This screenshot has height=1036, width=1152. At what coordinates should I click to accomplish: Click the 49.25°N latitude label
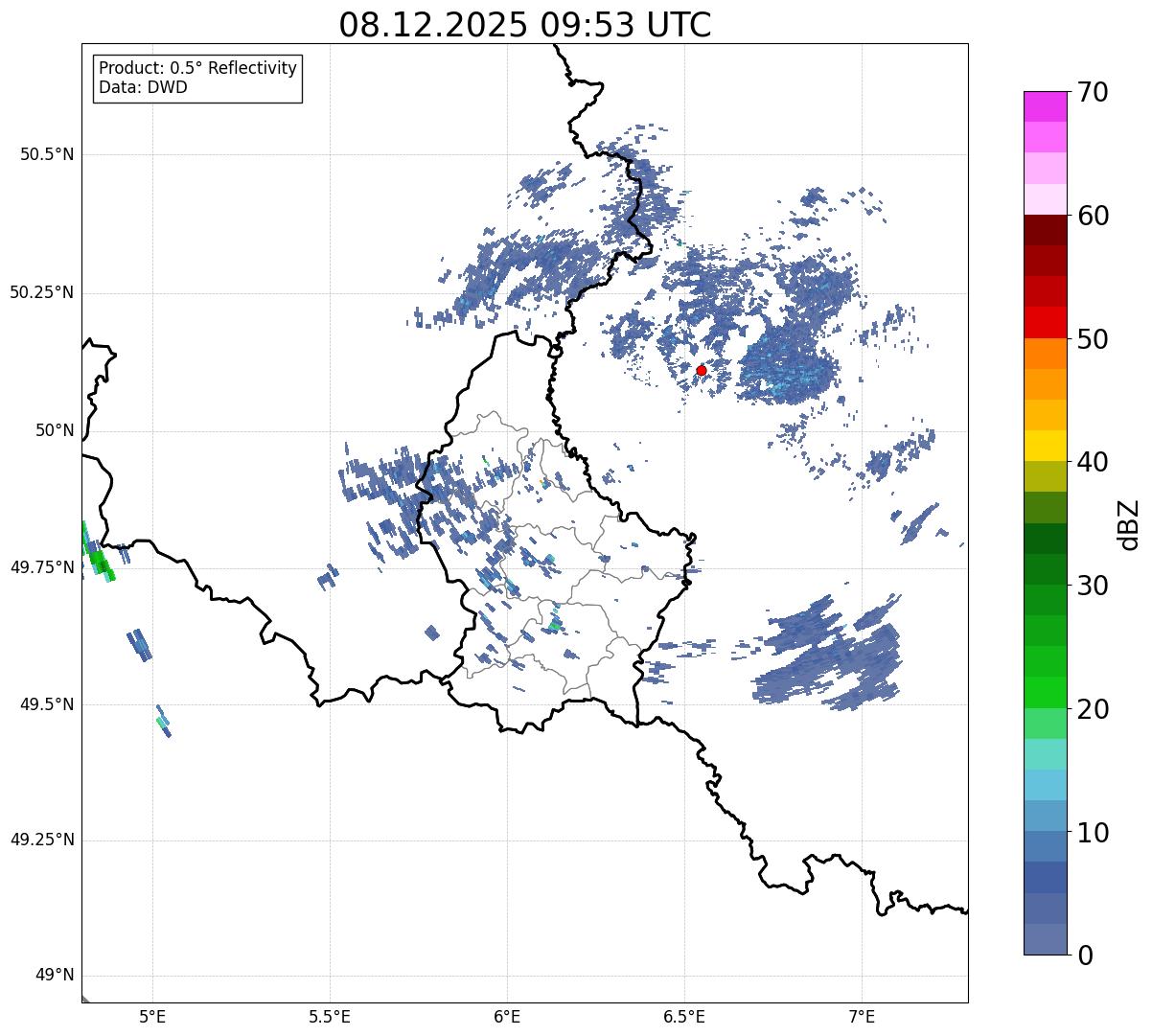click(42, 840)
